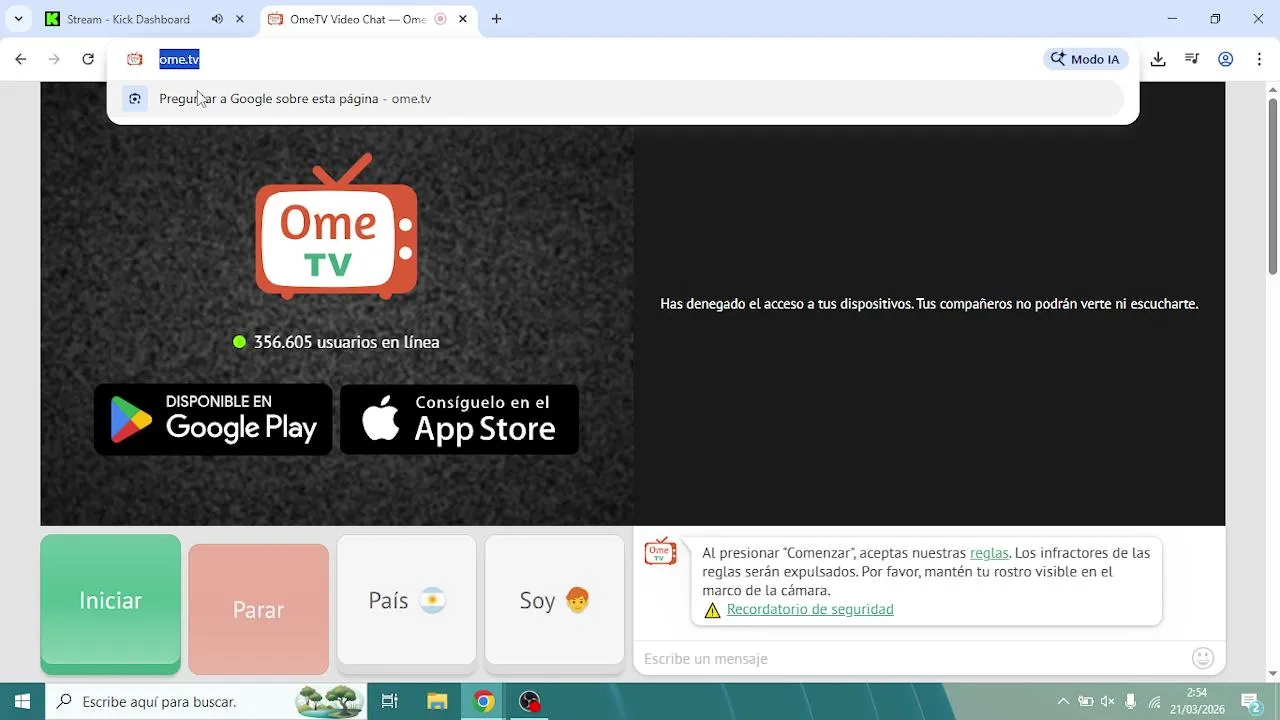Viewport: 1280px width, 720px height.
Task: Select the OmeTV Video Chat tab
Action: (x=357, y=19)
